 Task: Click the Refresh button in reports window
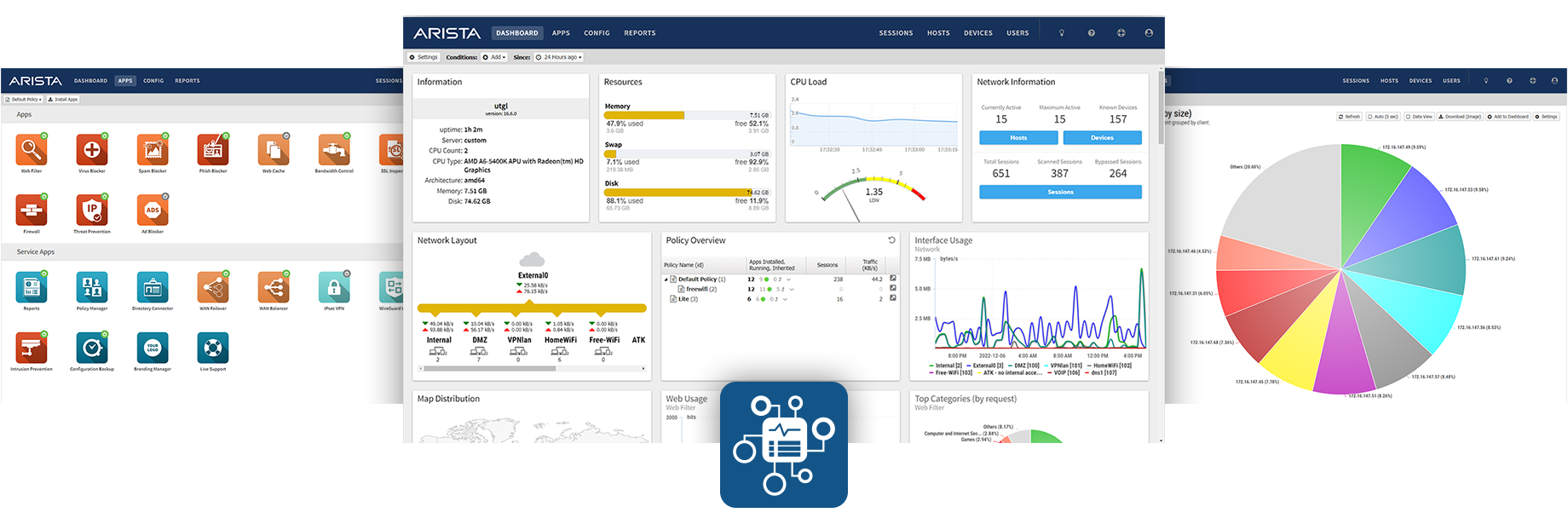(1349, 117)
